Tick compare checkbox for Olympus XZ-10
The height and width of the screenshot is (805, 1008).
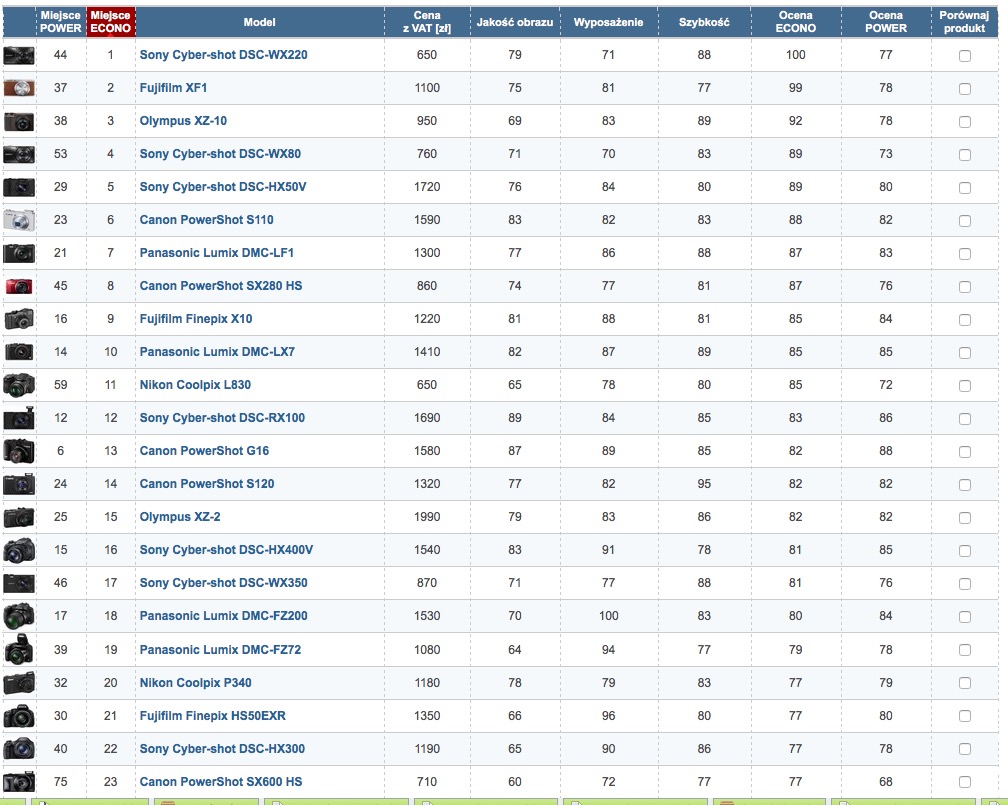964,122
